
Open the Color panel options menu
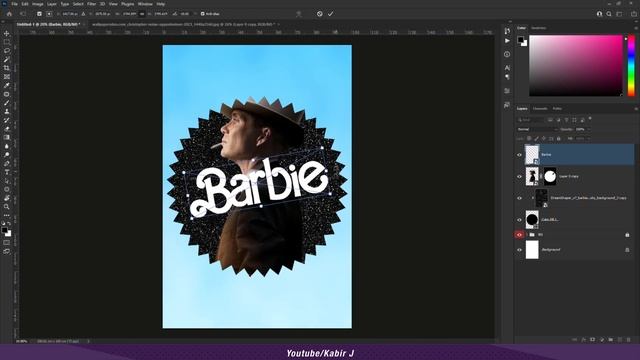(636, 28)
